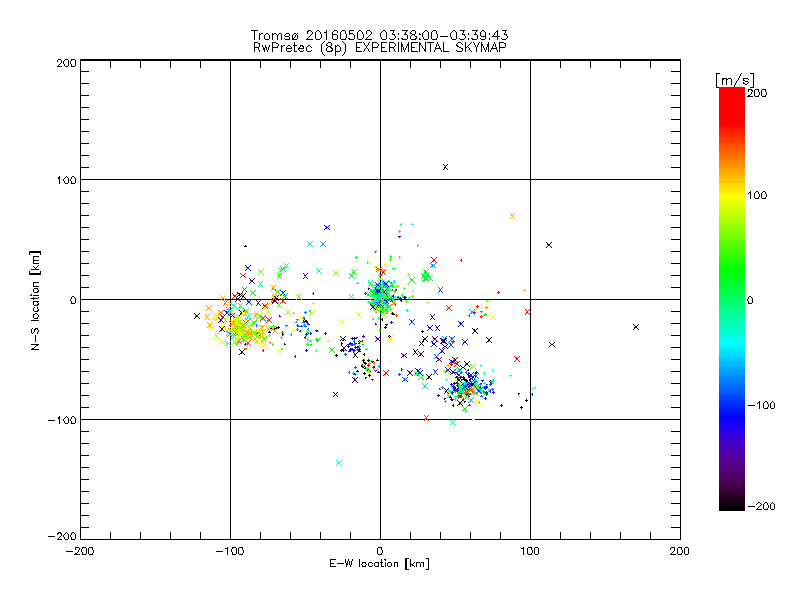
Task: Click the far-right black X near 170 km east
Action: 636,327
